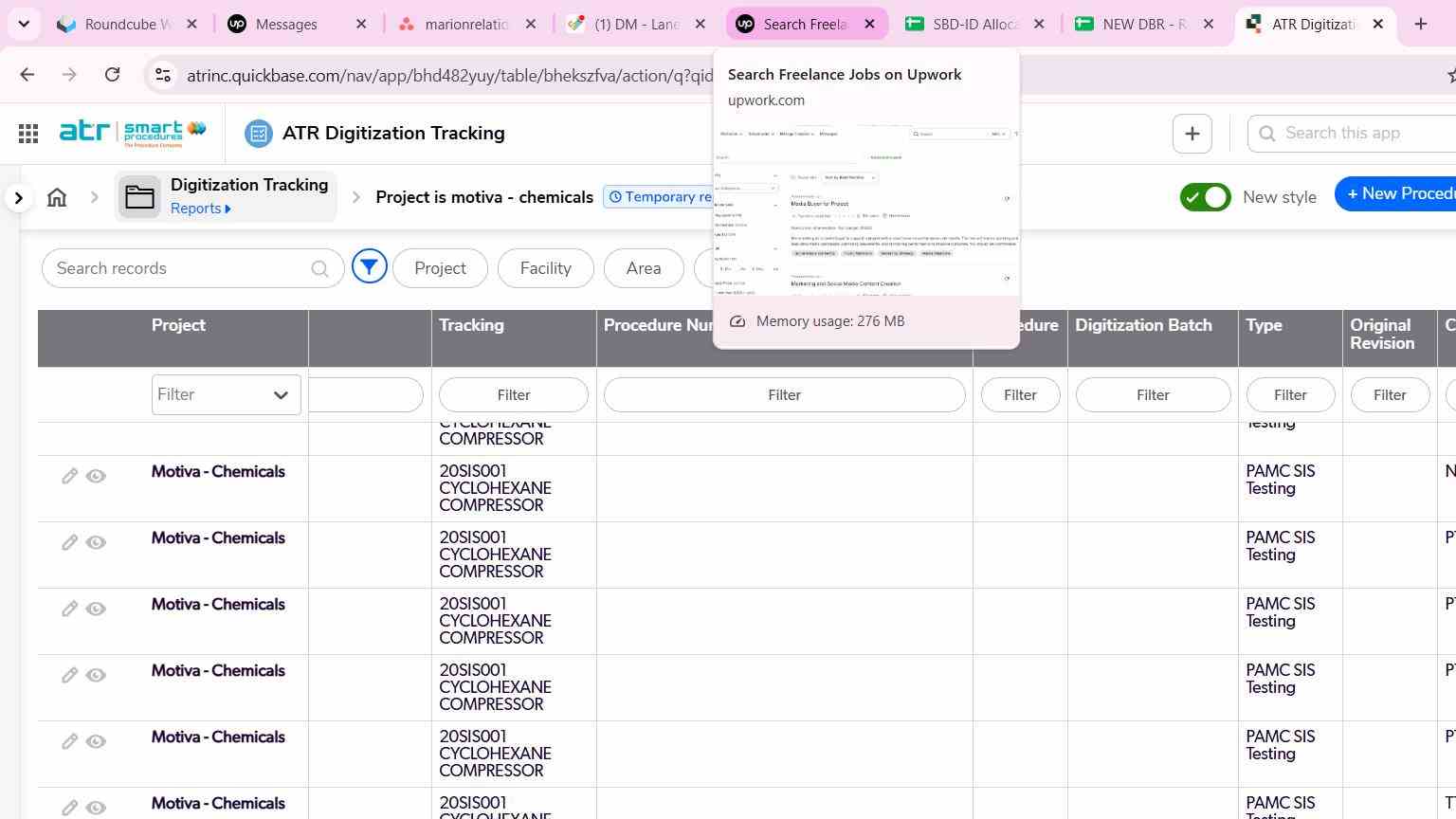
Task: View the second Motiva - Chemicals record eye icon
Action: point(96,542)
